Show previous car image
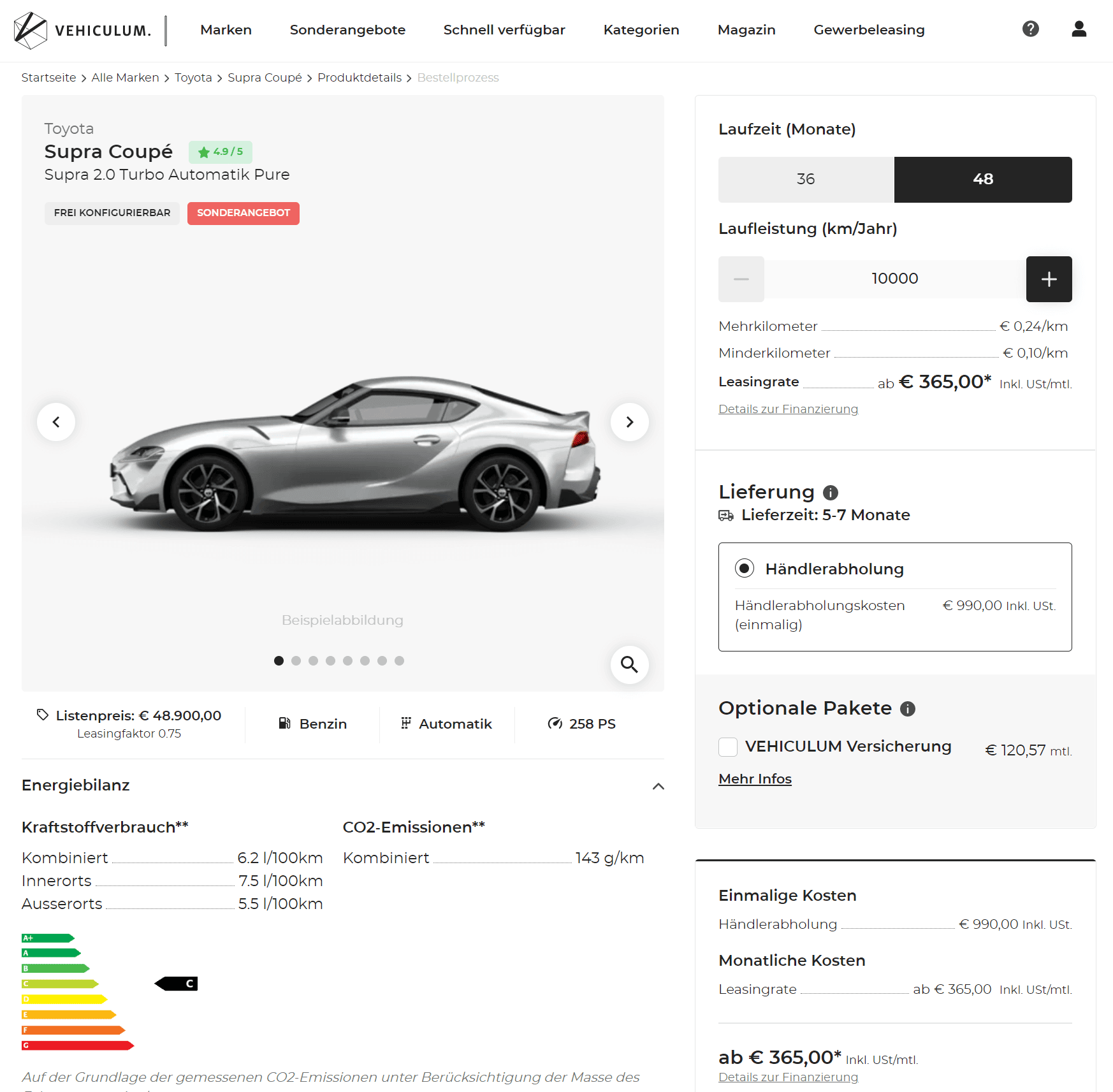Screen dimensions: 1113x1092 click(56, 422)
